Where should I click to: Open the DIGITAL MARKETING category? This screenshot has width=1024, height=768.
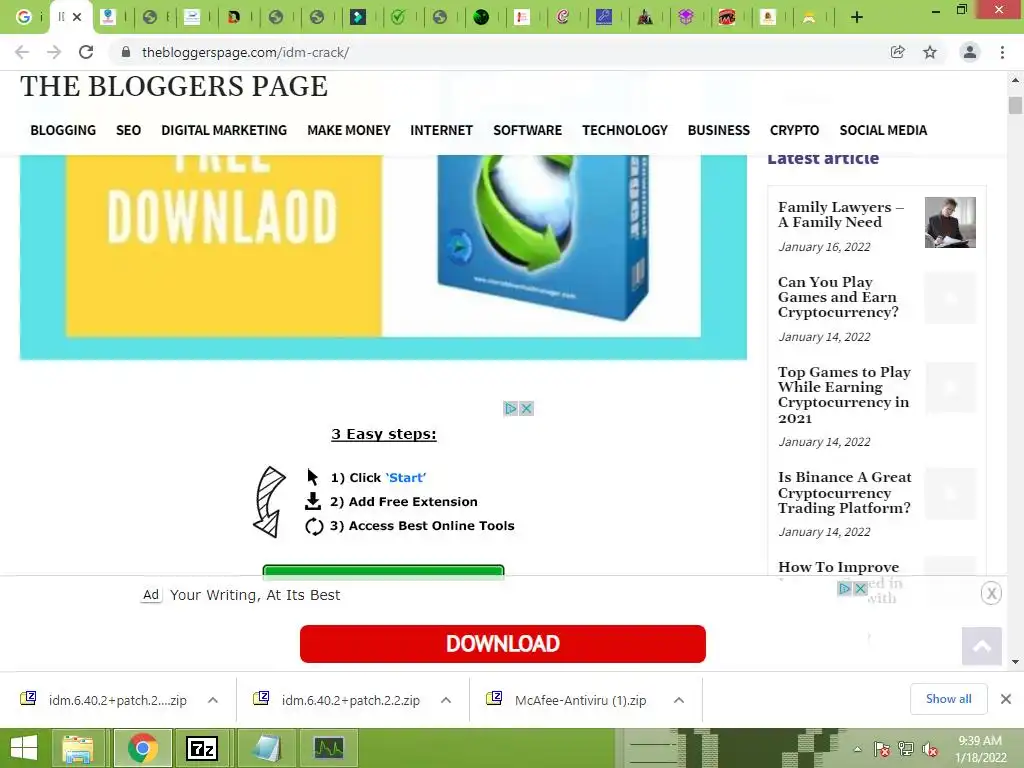(224, 130)
